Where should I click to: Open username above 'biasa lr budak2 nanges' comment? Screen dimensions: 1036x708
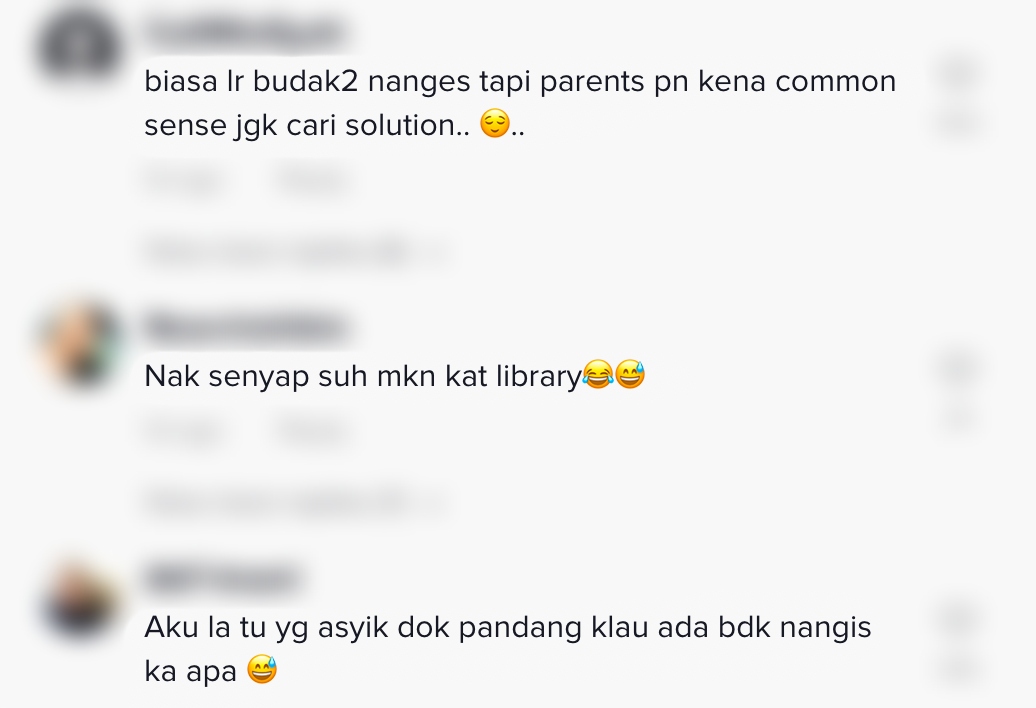point(246,34)
